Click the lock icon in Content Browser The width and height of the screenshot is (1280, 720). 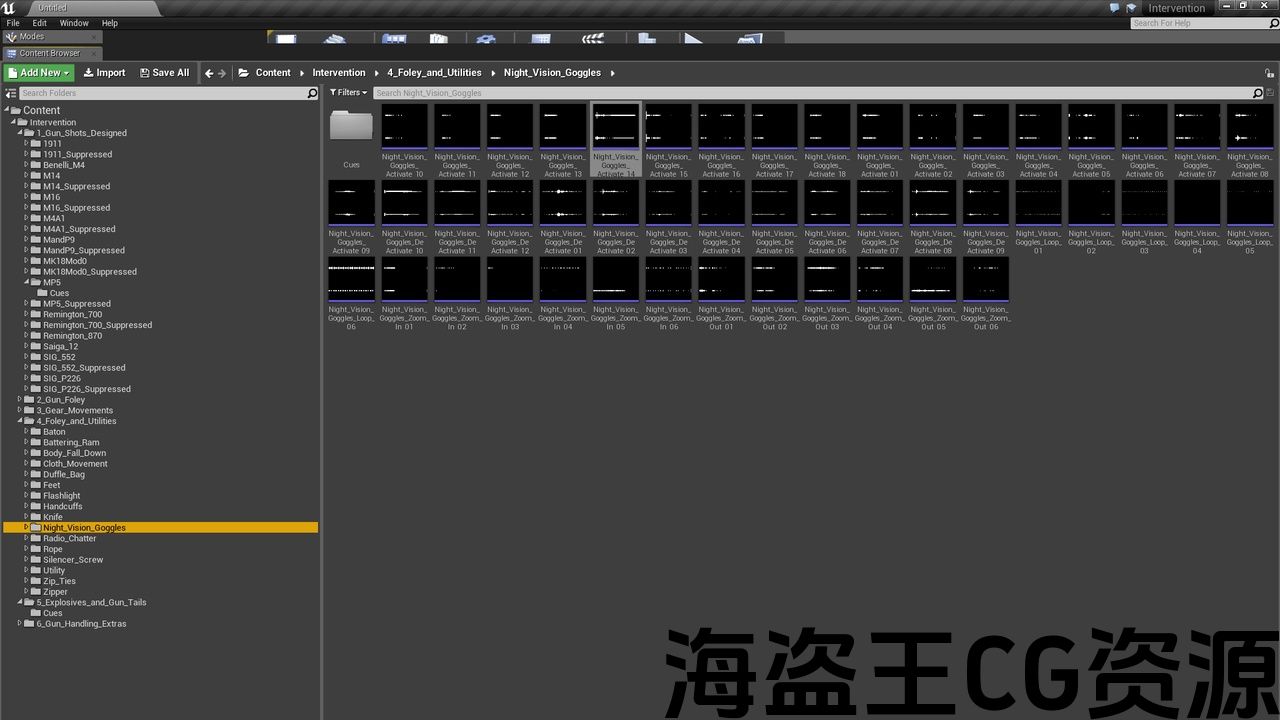coord(1271,73)
